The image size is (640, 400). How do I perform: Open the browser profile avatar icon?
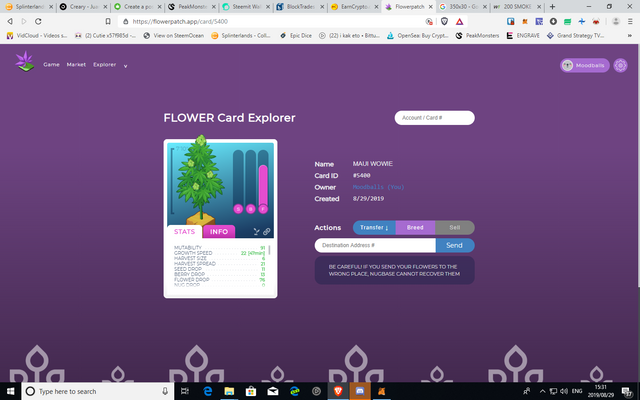click(x=616, y=21)
